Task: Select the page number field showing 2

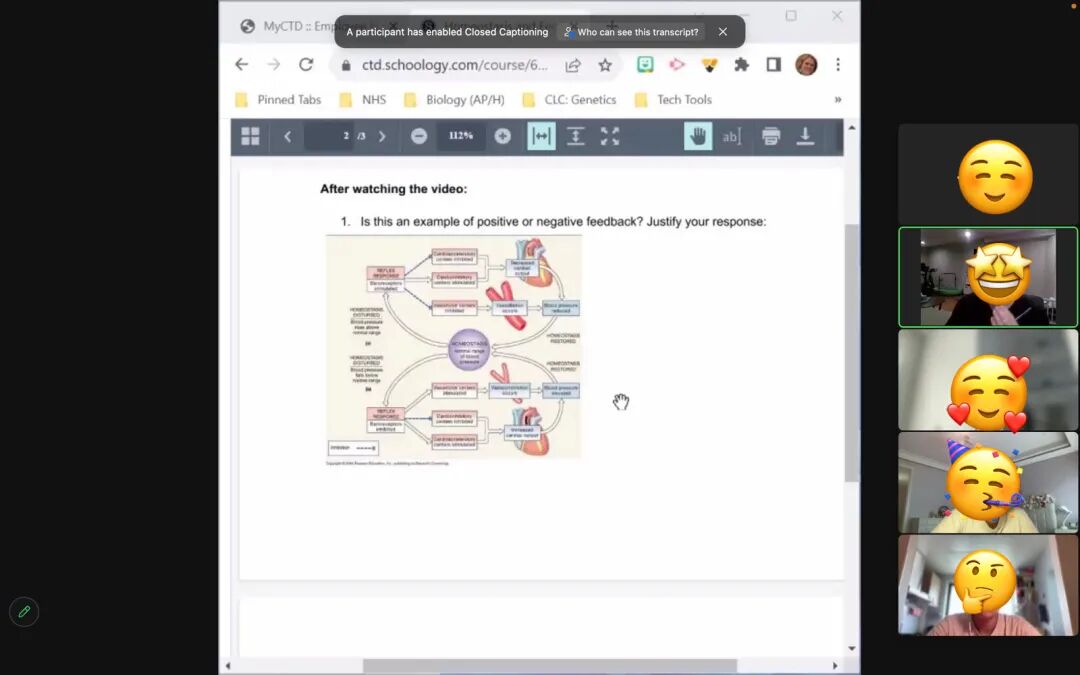Action: 329,136
